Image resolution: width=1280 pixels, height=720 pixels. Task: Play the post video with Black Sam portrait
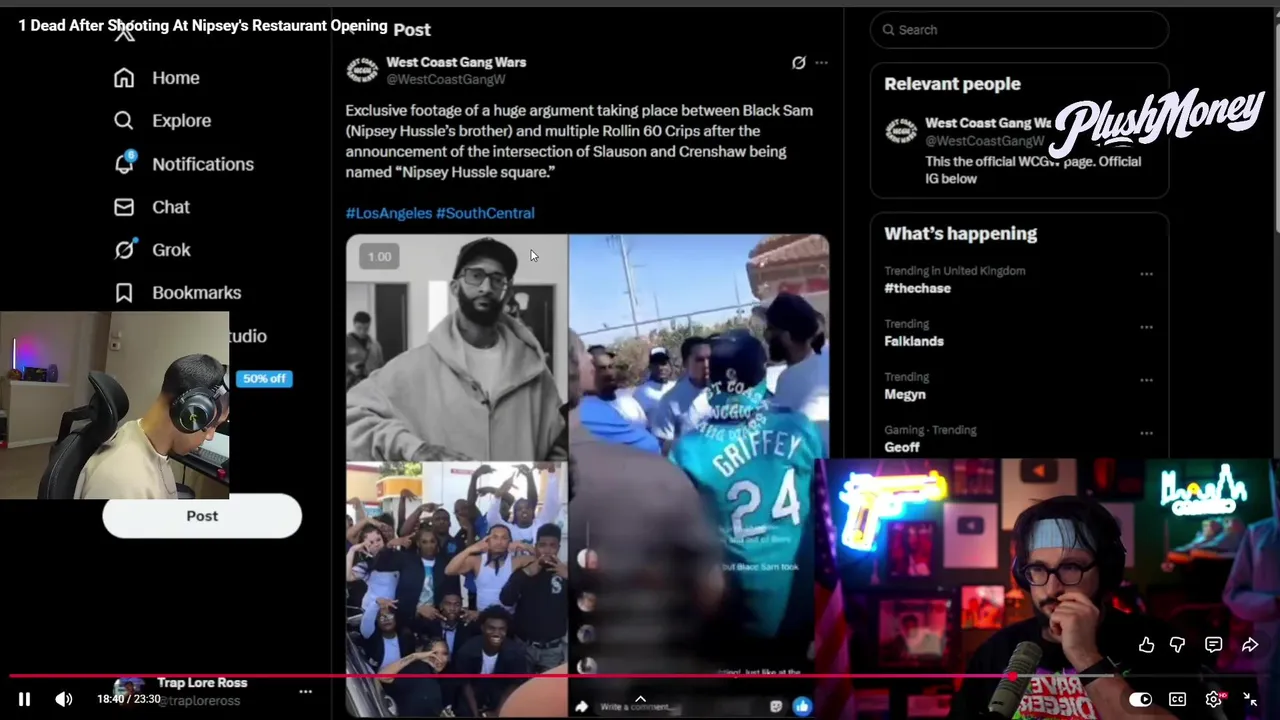[457, 347]
